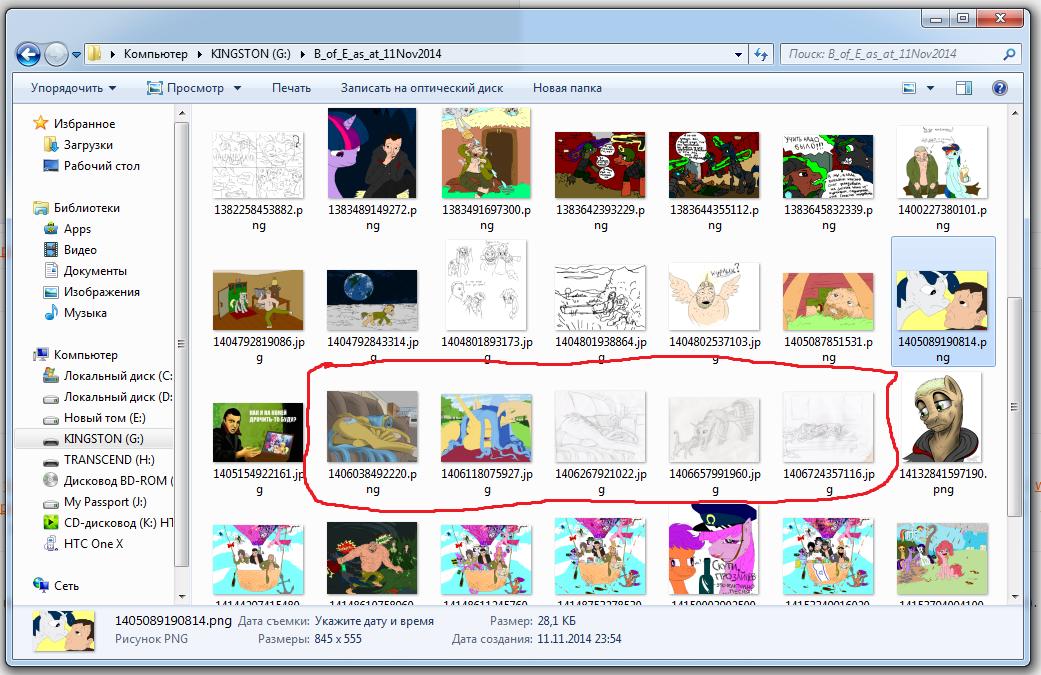Open the HTC One X device
This screenshot has height=675, width=1041.
[x=93, y=544]
